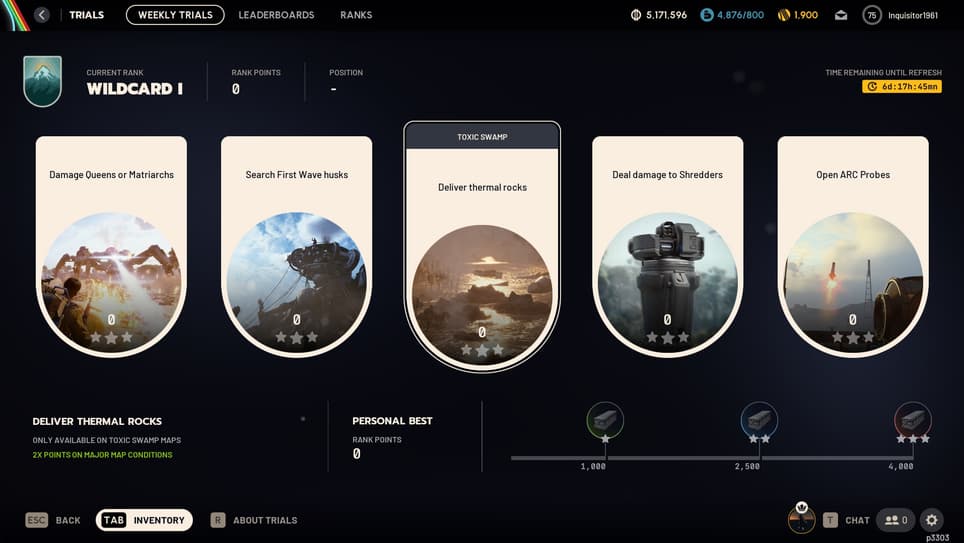Select the Damage Queens or Matriarchs trial card
The width and height of the screenshot is (964, 543).
[x=111, y=247]
